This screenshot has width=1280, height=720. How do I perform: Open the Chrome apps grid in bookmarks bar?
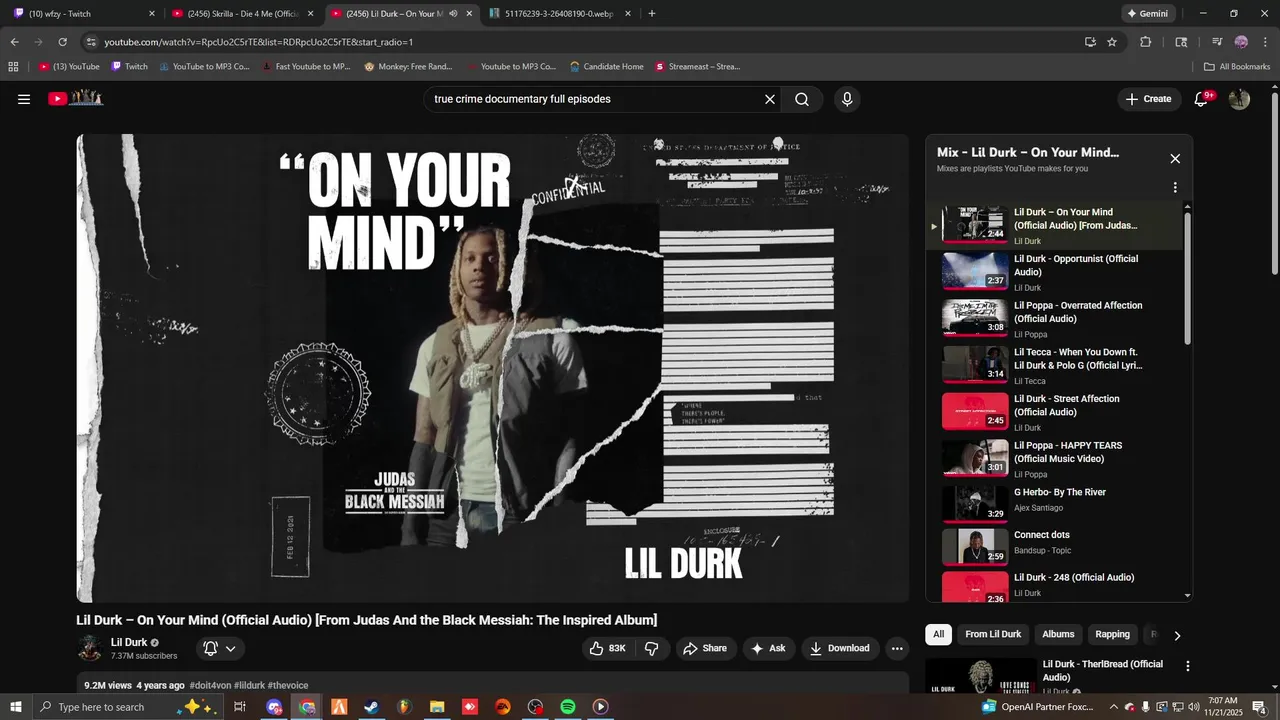click(x=13, y=67)
